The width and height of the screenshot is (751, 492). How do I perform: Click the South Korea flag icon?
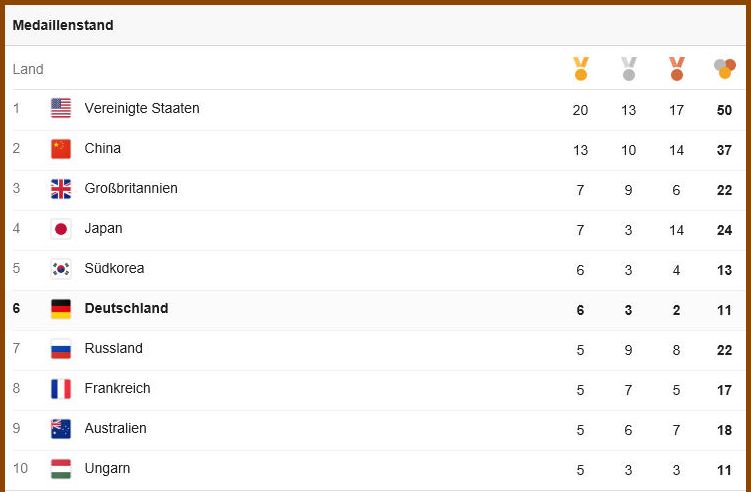tap(61, 269)
